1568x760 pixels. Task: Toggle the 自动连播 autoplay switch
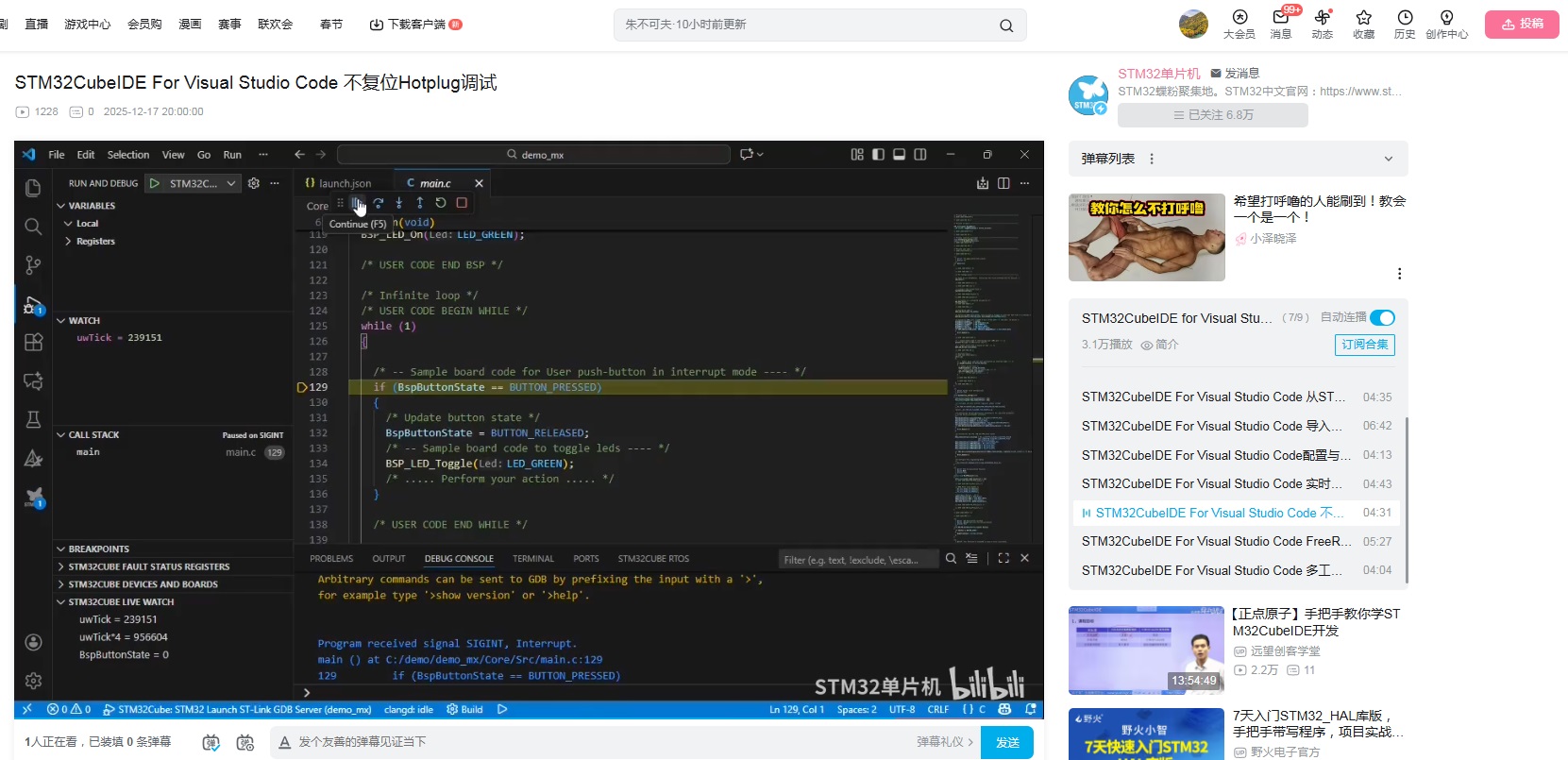point(1382,318)
